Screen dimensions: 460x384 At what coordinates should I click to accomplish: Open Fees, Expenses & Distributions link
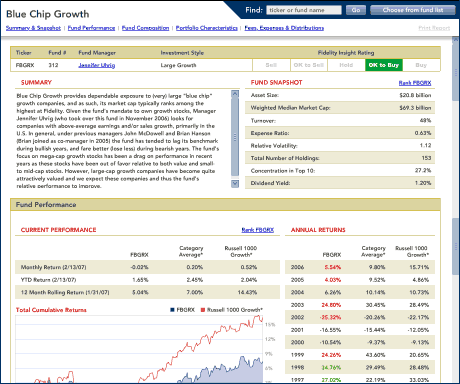click(x=284, y=28)
